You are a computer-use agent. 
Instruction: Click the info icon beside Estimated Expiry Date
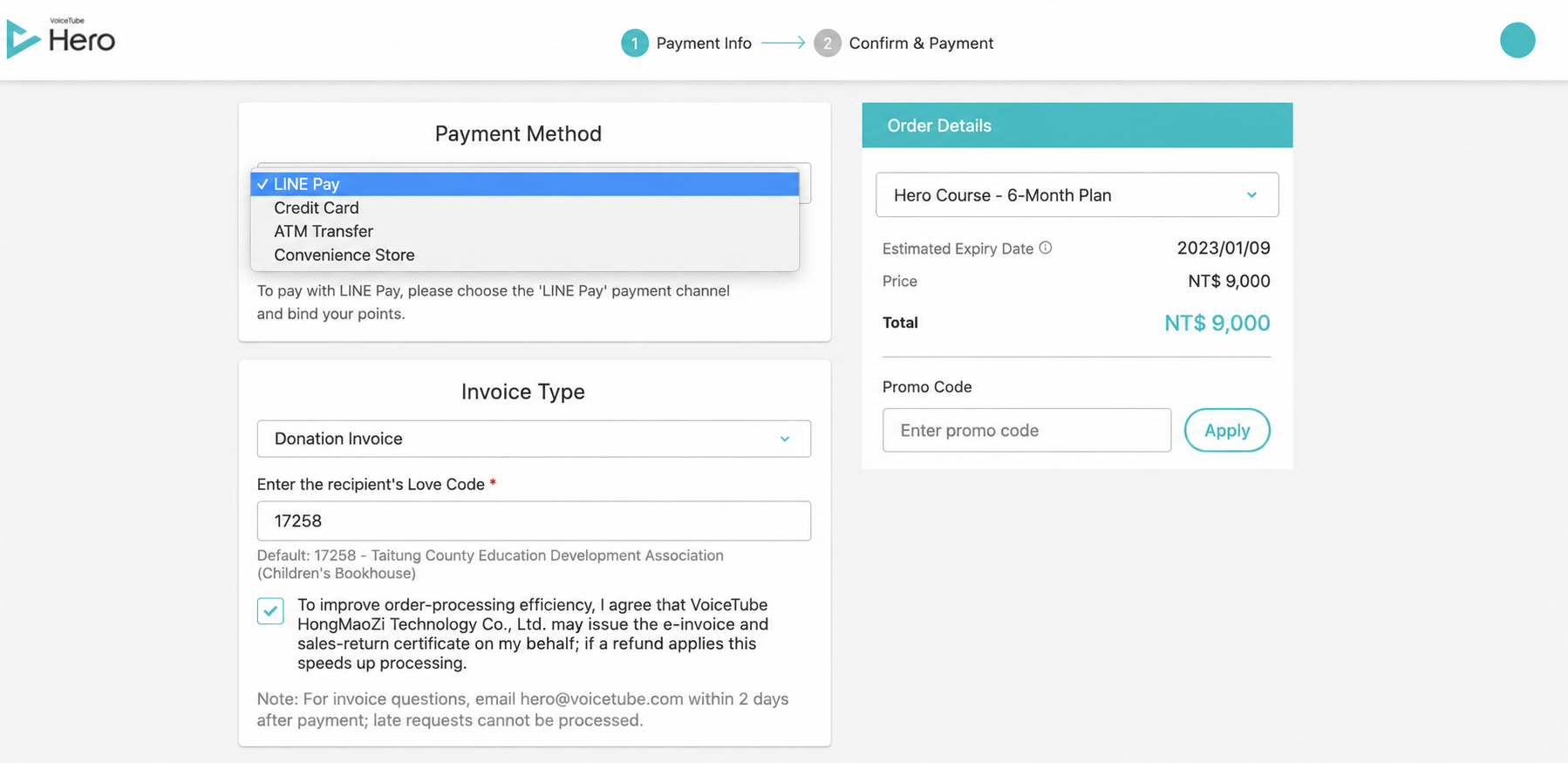pos(1046,248)
